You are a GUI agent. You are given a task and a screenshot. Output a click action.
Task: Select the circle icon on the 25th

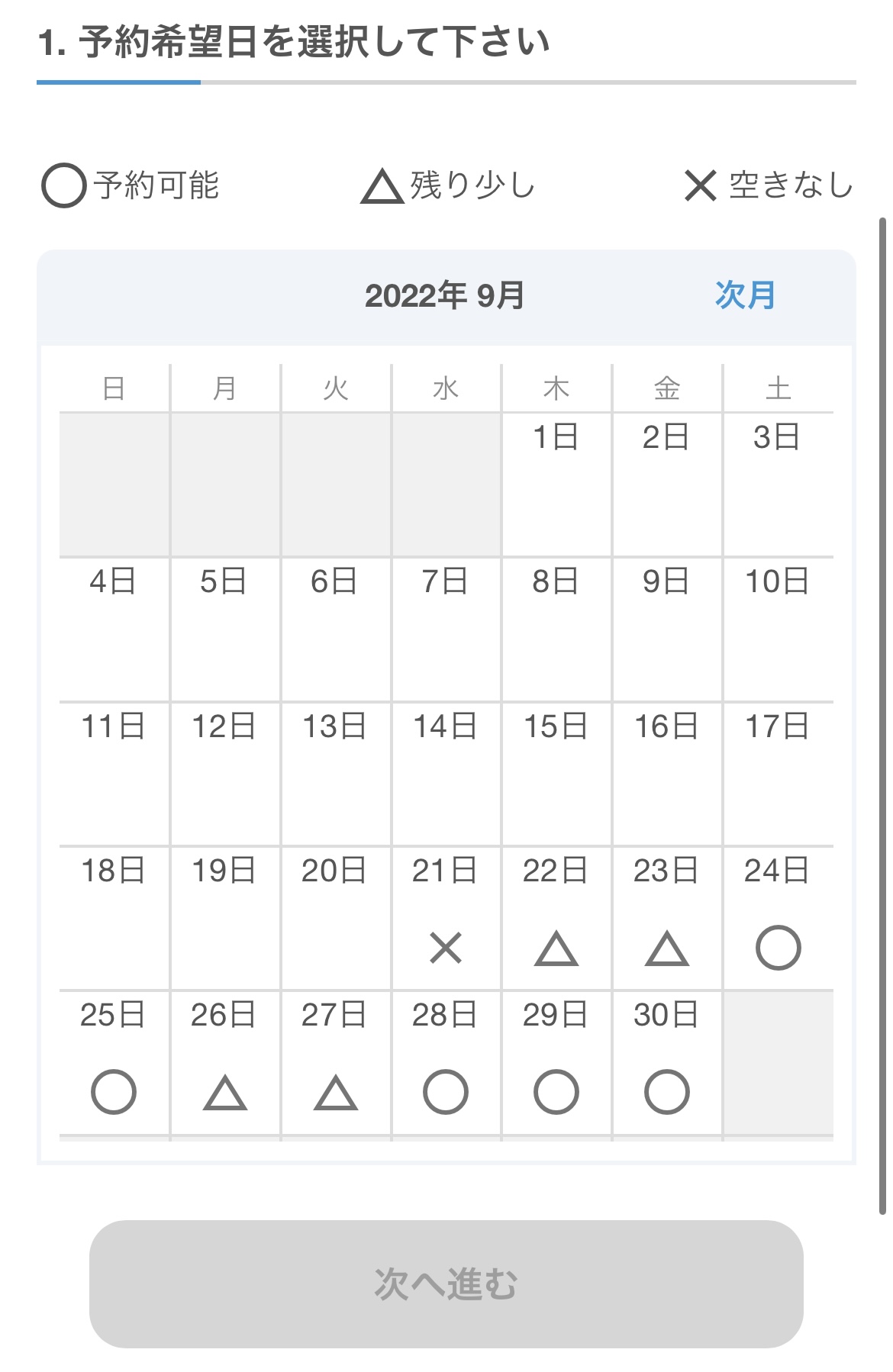[x=114, y=1092]
